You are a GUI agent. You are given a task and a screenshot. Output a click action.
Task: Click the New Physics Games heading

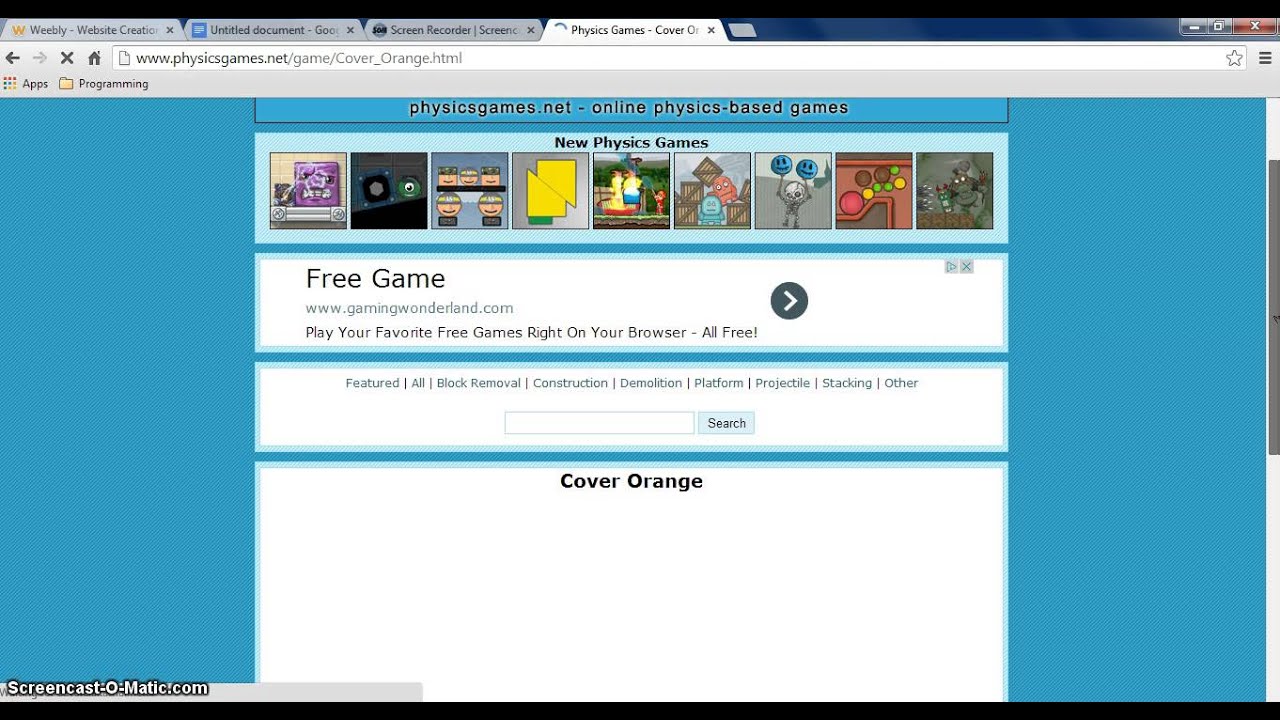click(631, 142)
